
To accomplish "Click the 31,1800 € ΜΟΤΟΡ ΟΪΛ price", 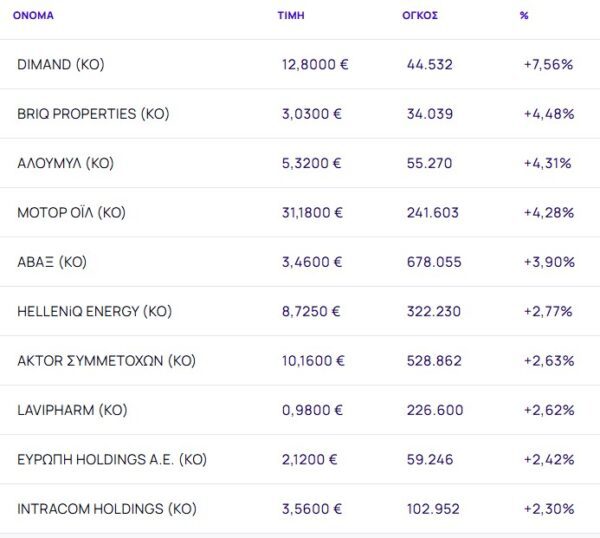I will [313, 212].
